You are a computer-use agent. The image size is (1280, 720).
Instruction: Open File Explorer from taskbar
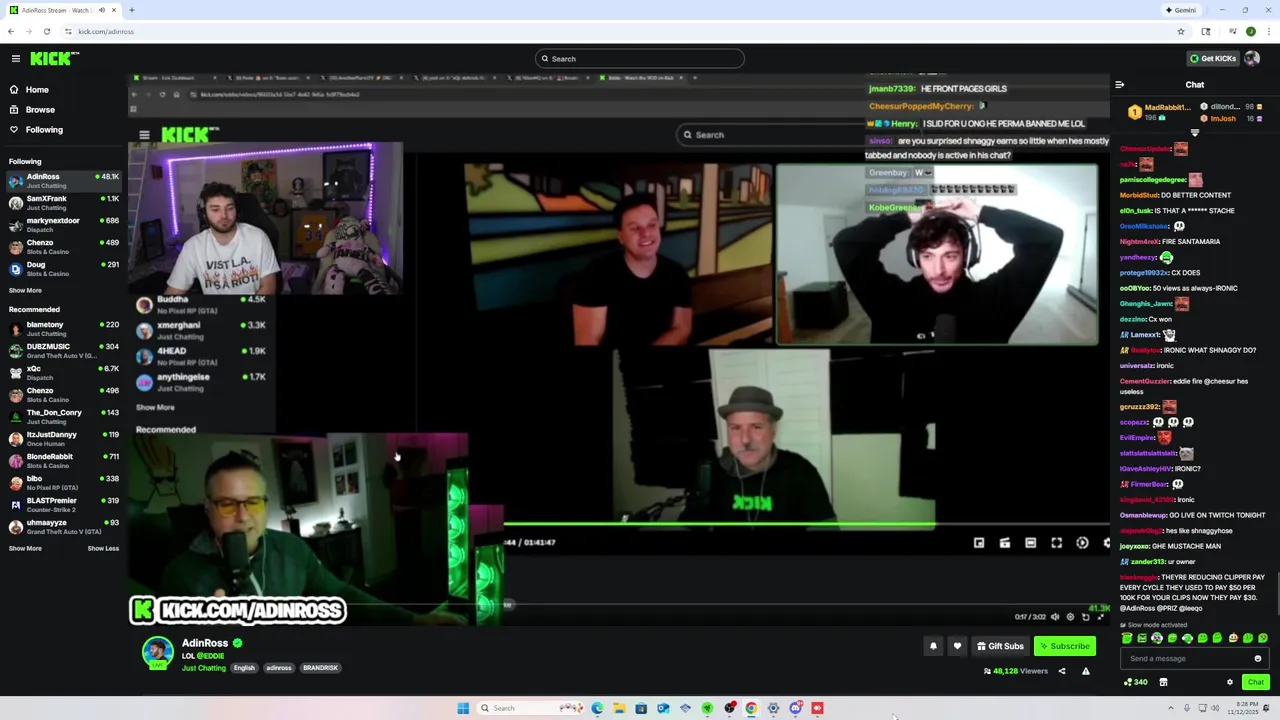pyautogui.click(x=619, y=708)
